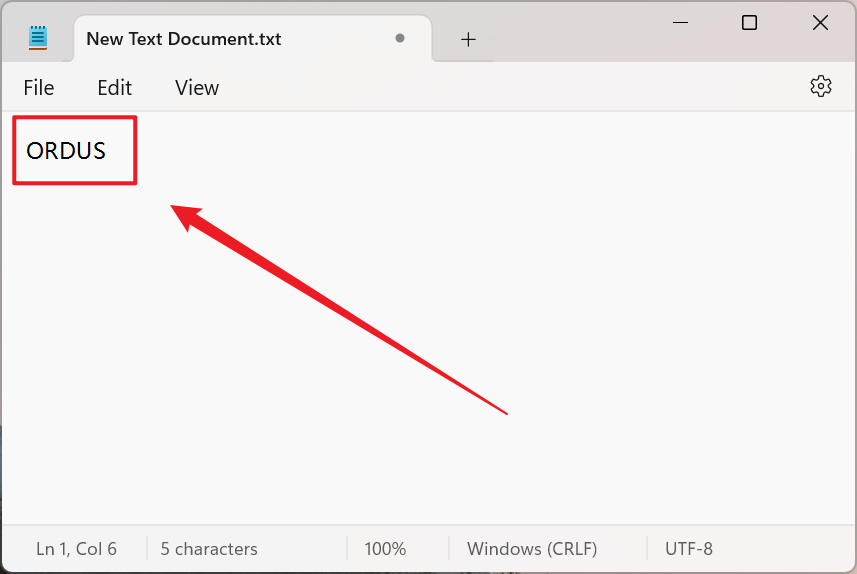Add a new tab with plus button
The image size is (857, 574).
[468, 40]
